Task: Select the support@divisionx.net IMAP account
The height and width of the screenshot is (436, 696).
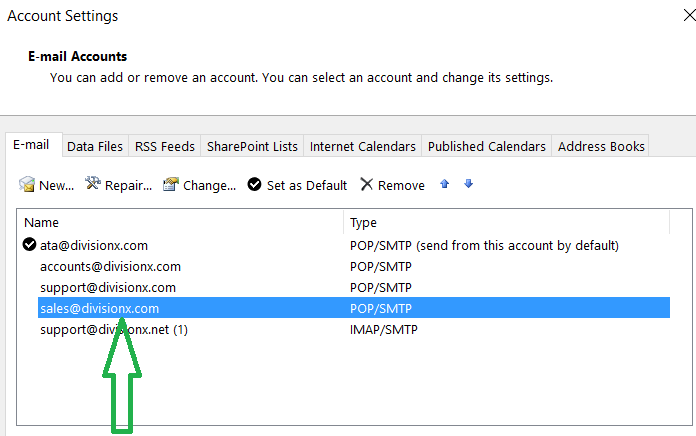Action: (x=113, y=329)
